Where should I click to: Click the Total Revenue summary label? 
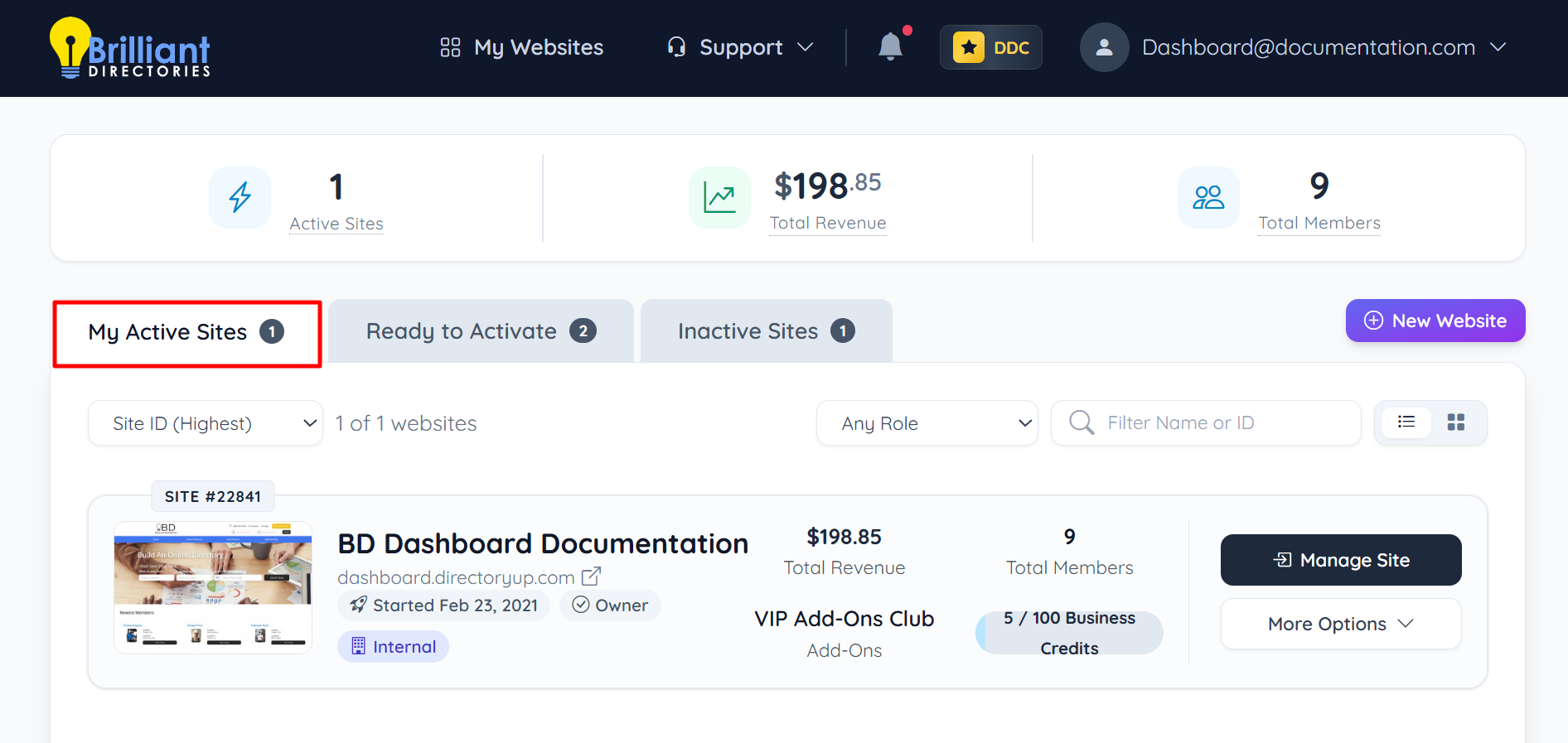pyautogui.click(x=828, y=223)
